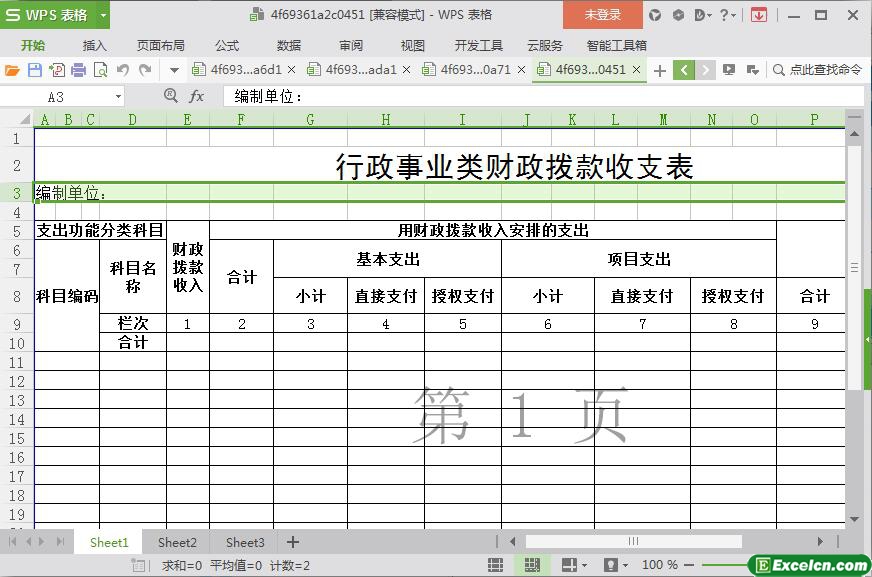The height and width of the screenshot is (577, 872).
Task: Open the 插入 ribbon tab
Action: pyautogui.click(x=95, y=45)
